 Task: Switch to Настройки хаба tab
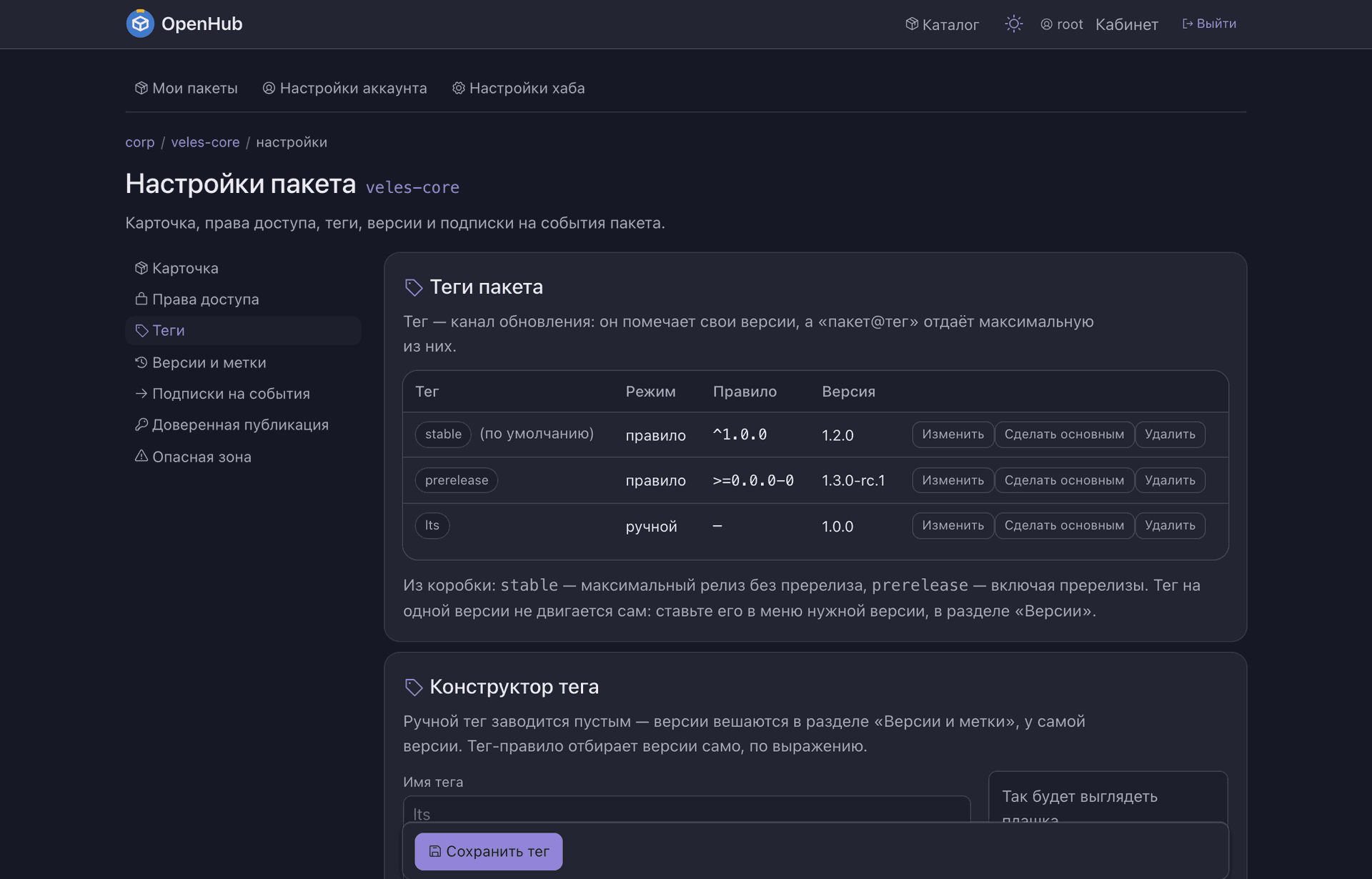click(519, 88)
